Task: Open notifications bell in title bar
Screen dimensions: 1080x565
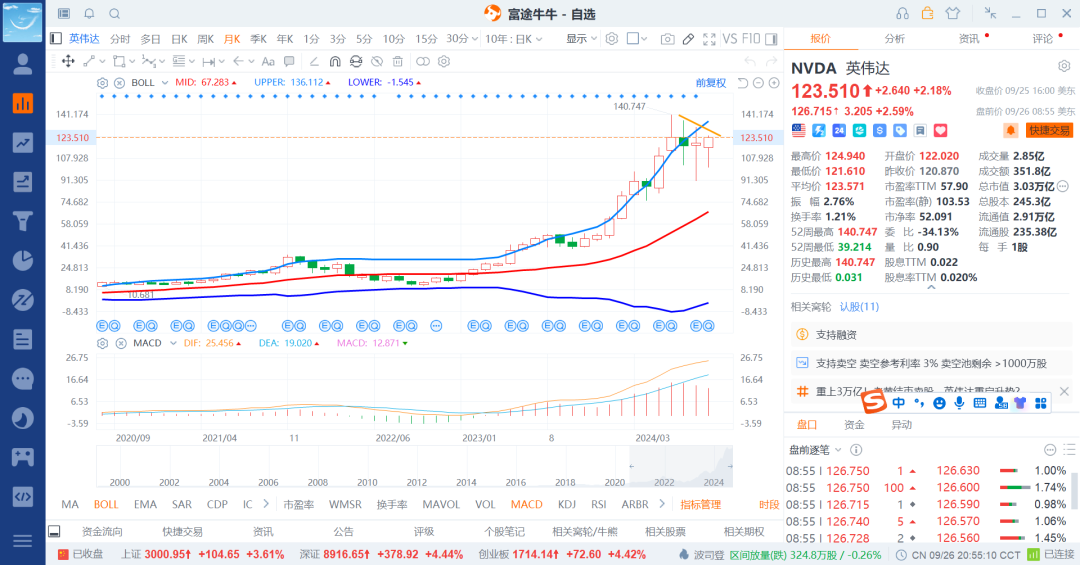Action: (x=90, y=13)
